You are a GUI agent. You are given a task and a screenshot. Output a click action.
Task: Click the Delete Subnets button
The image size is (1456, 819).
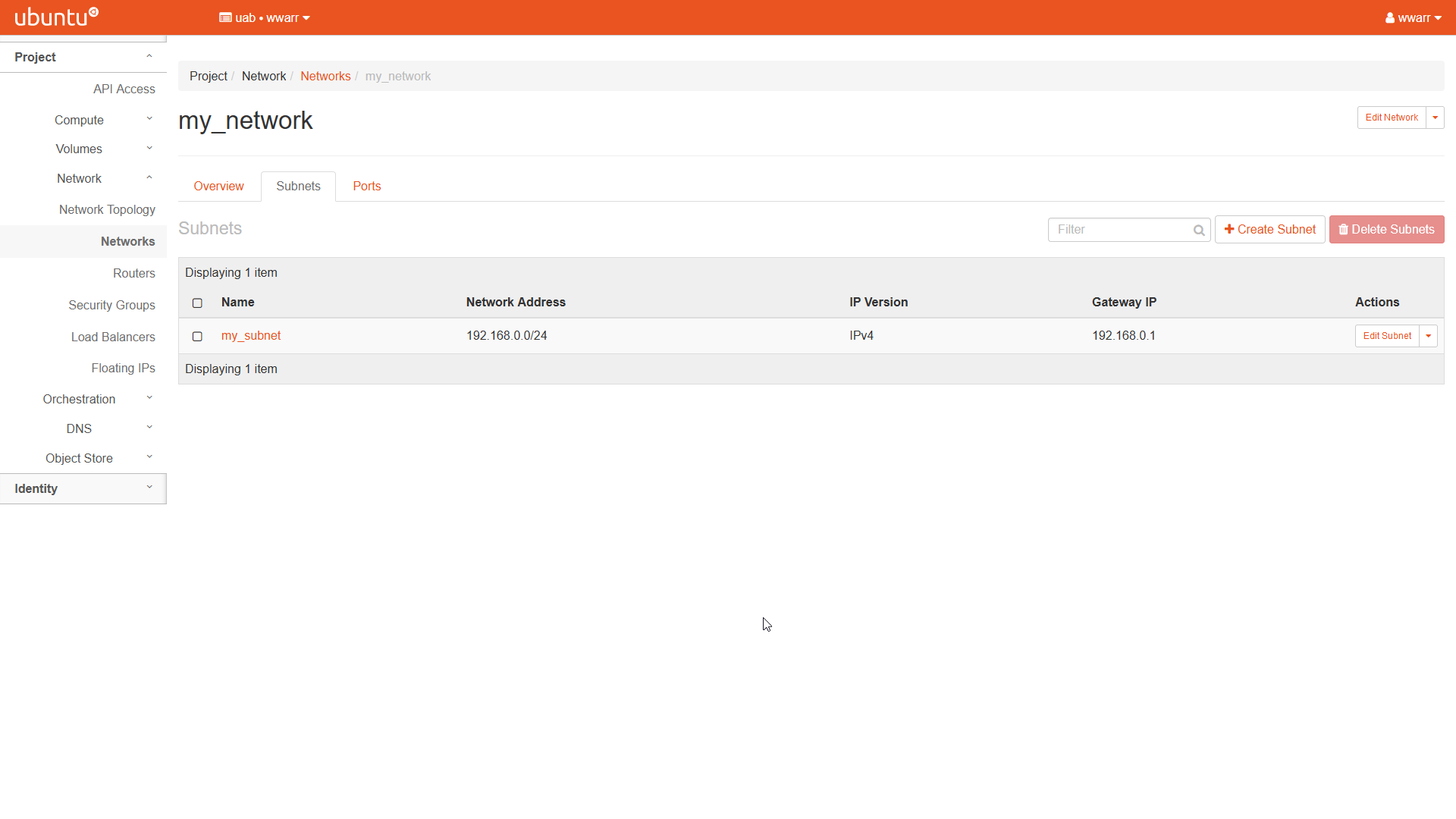pyautogui.click(x=1386, y=230)
